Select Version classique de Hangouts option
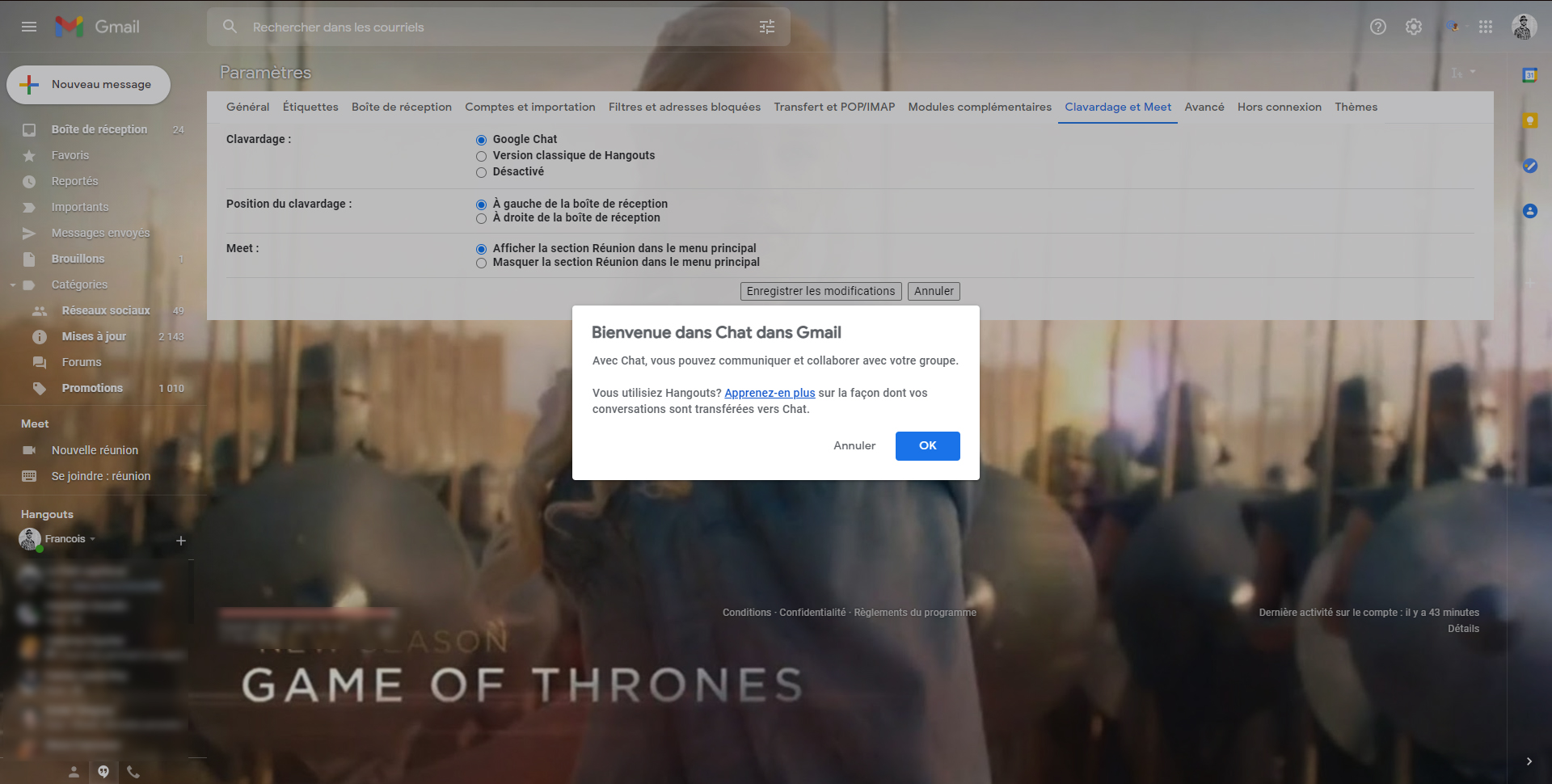The width and height of the screenshot is (1552, 784). (481, 156)
